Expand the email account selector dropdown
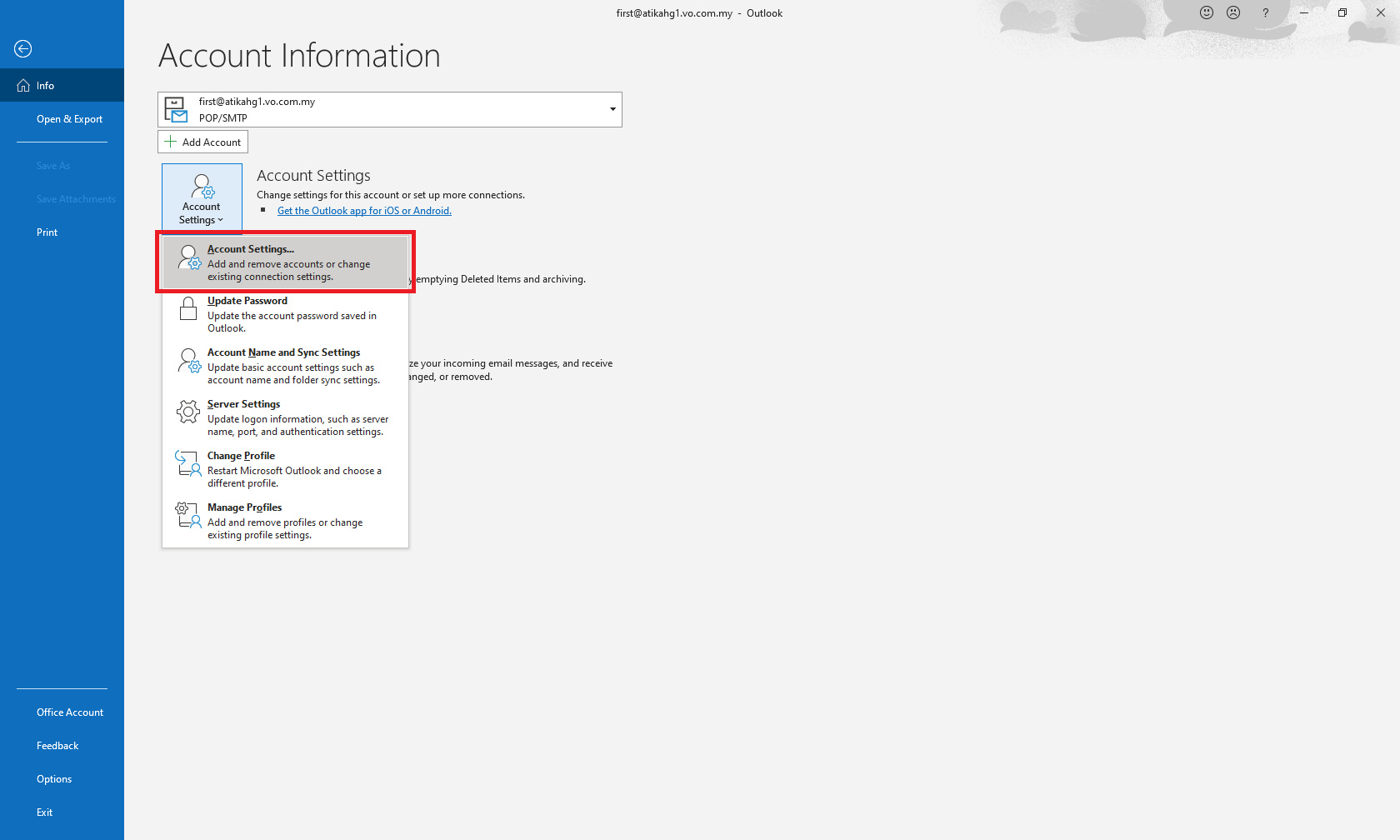 pos(612,109)
